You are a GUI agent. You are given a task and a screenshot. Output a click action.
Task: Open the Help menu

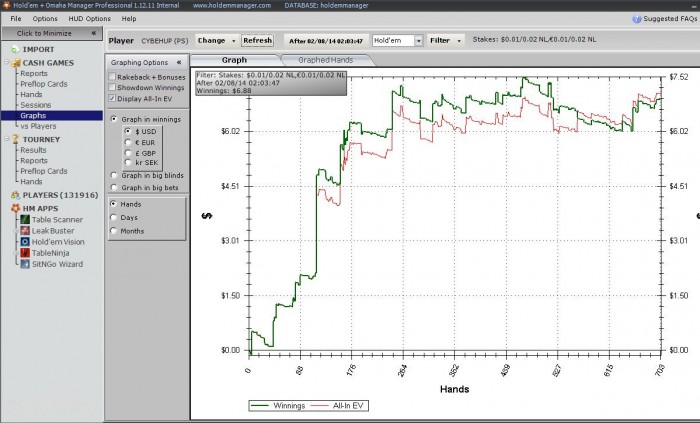pyautogui.click(x=129, y=19)
